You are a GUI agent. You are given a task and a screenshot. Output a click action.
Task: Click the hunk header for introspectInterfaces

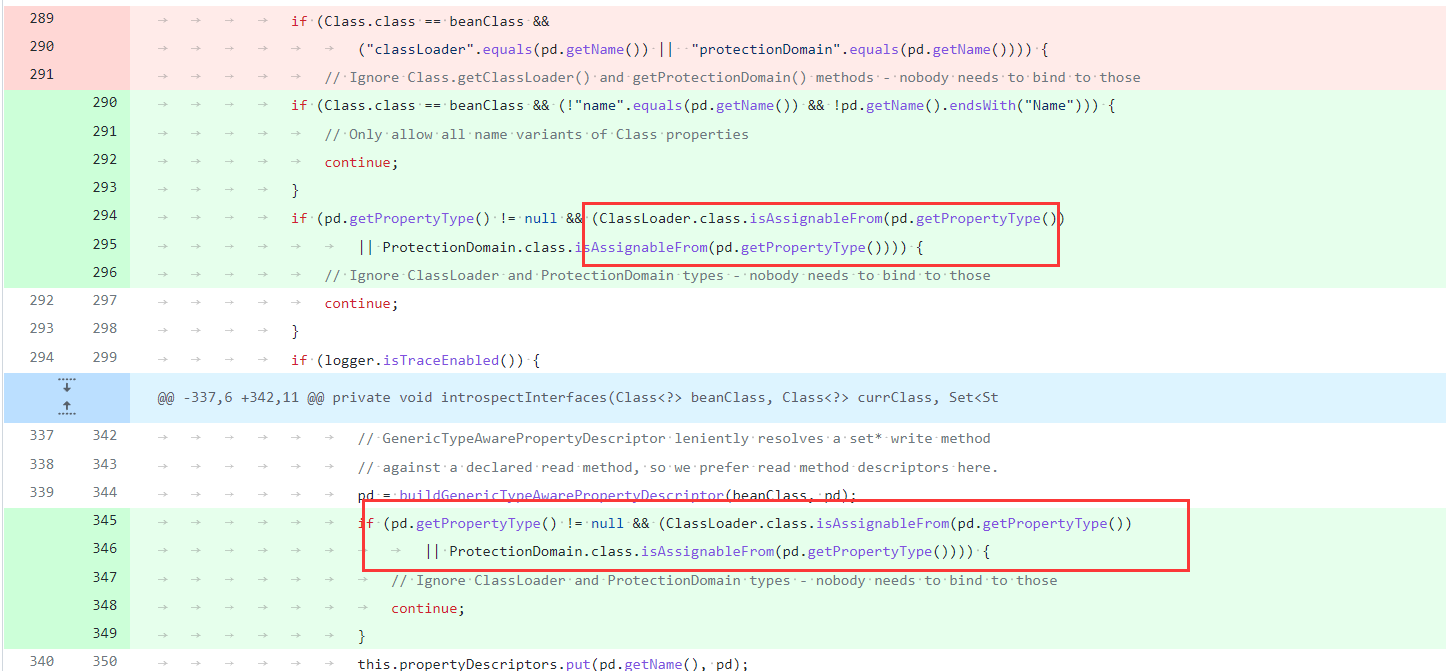pyautogui.click(x=577, y=398)
